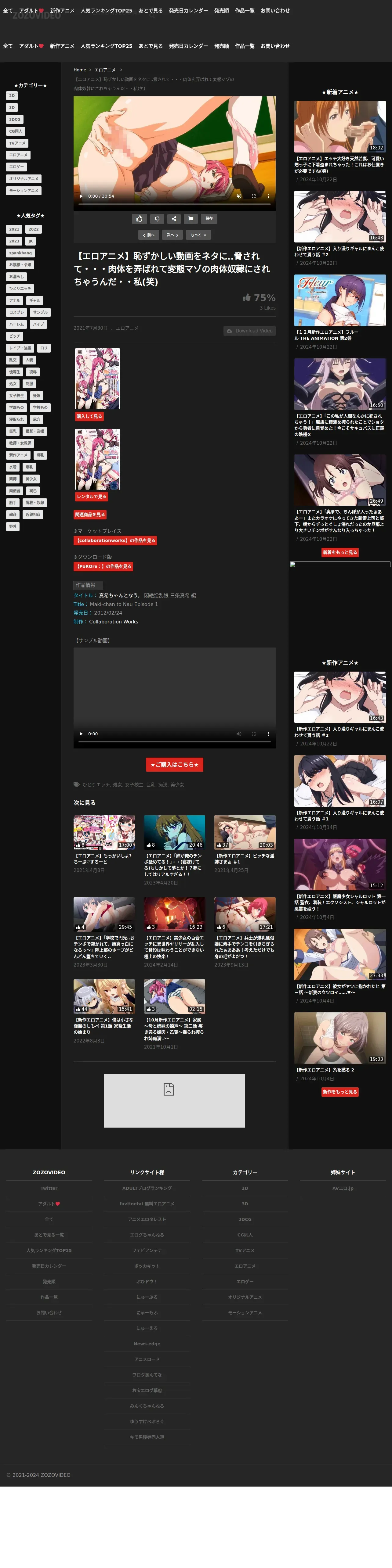Play the main video player

[x=81, y=196]
